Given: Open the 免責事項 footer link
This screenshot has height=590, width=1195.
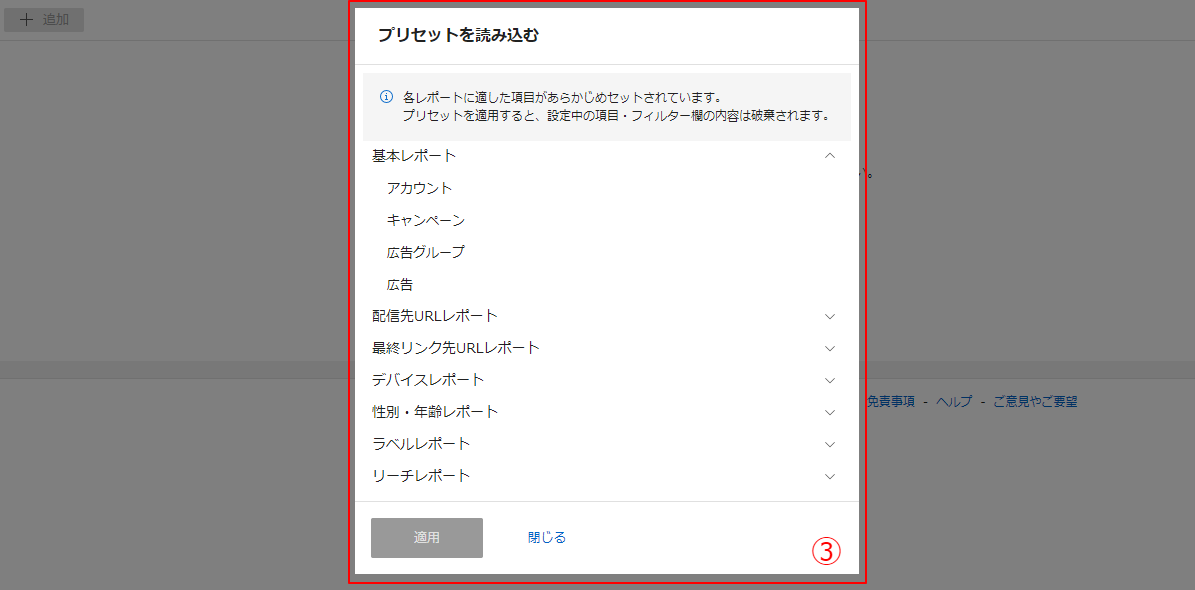Looking at the screenshot, I should 890,402.
